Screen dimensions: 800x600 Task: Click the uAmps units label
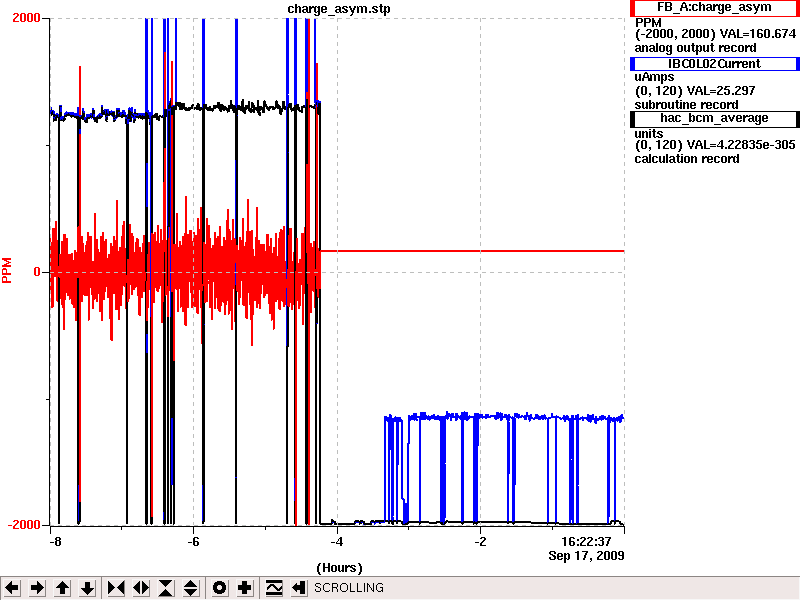[x=654, y=78]
